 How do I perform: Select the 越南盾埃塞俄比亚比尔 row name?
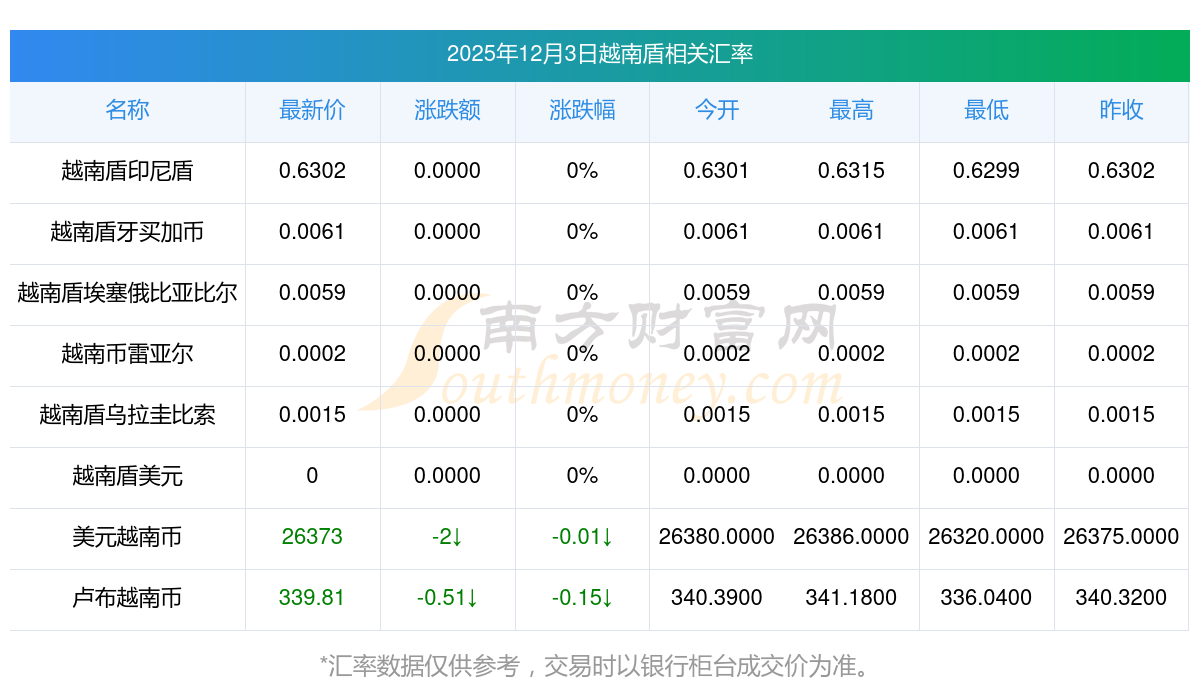coord(127,293)
